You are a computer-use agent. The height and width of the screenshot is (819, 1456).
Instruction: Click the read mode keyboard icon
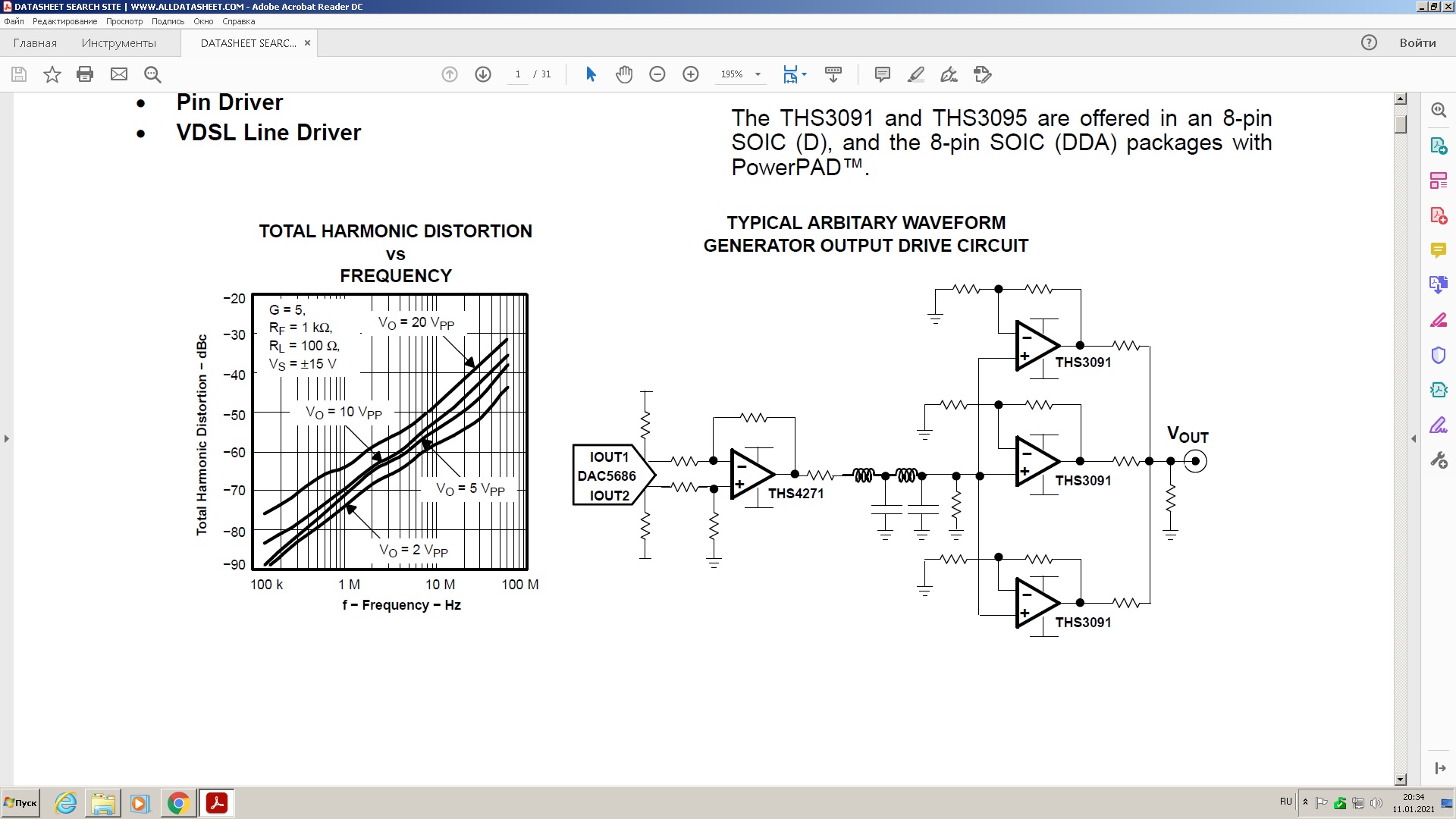833,74
